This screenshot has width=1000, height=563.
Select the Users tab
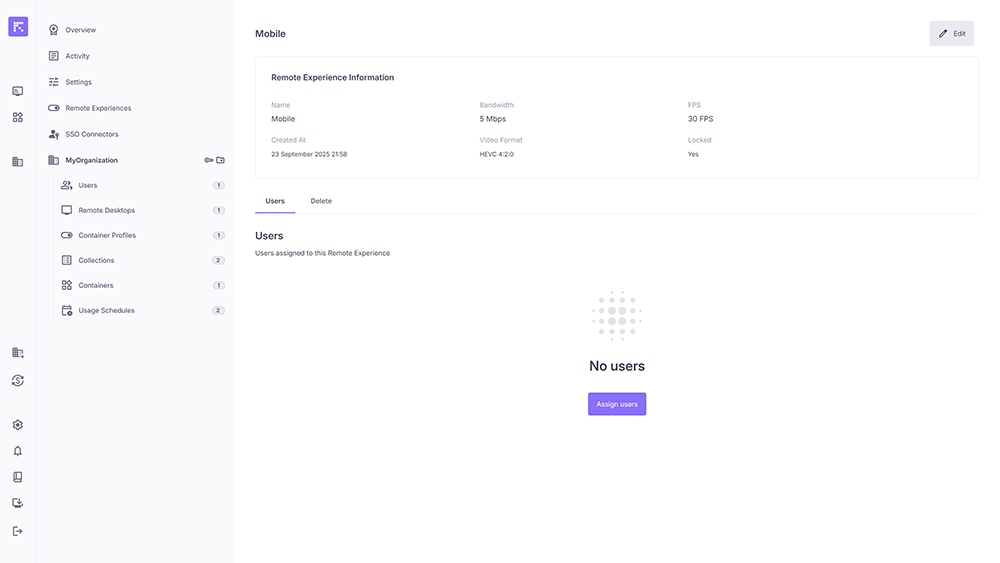(275, 201)
